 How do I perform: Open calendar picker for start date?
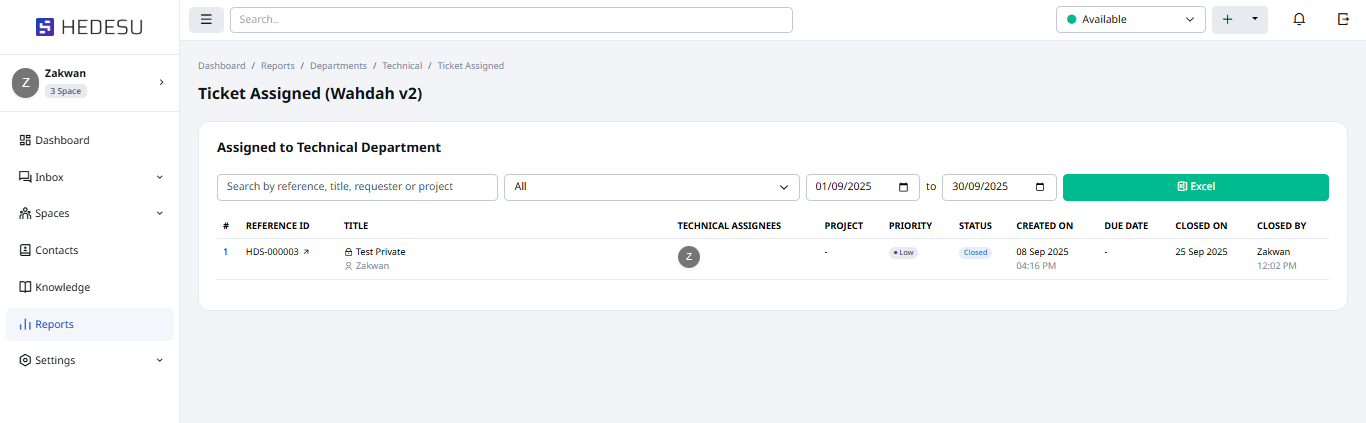[x=903, y=187]
